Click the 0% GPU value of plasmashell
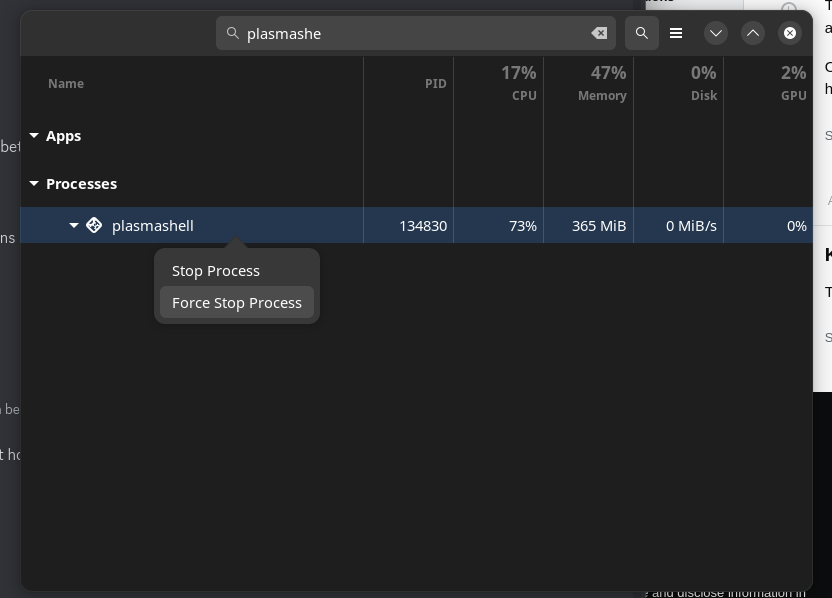This screenshot has height=598, width=832. (796, 226)
